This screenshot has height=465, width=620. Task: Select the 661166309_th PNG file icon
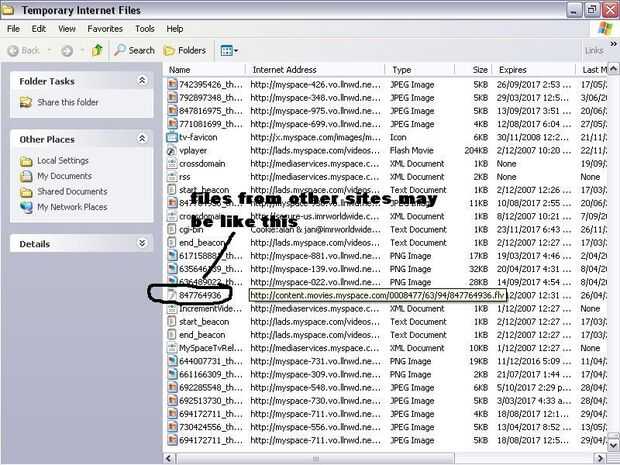(x=172, y=374)
